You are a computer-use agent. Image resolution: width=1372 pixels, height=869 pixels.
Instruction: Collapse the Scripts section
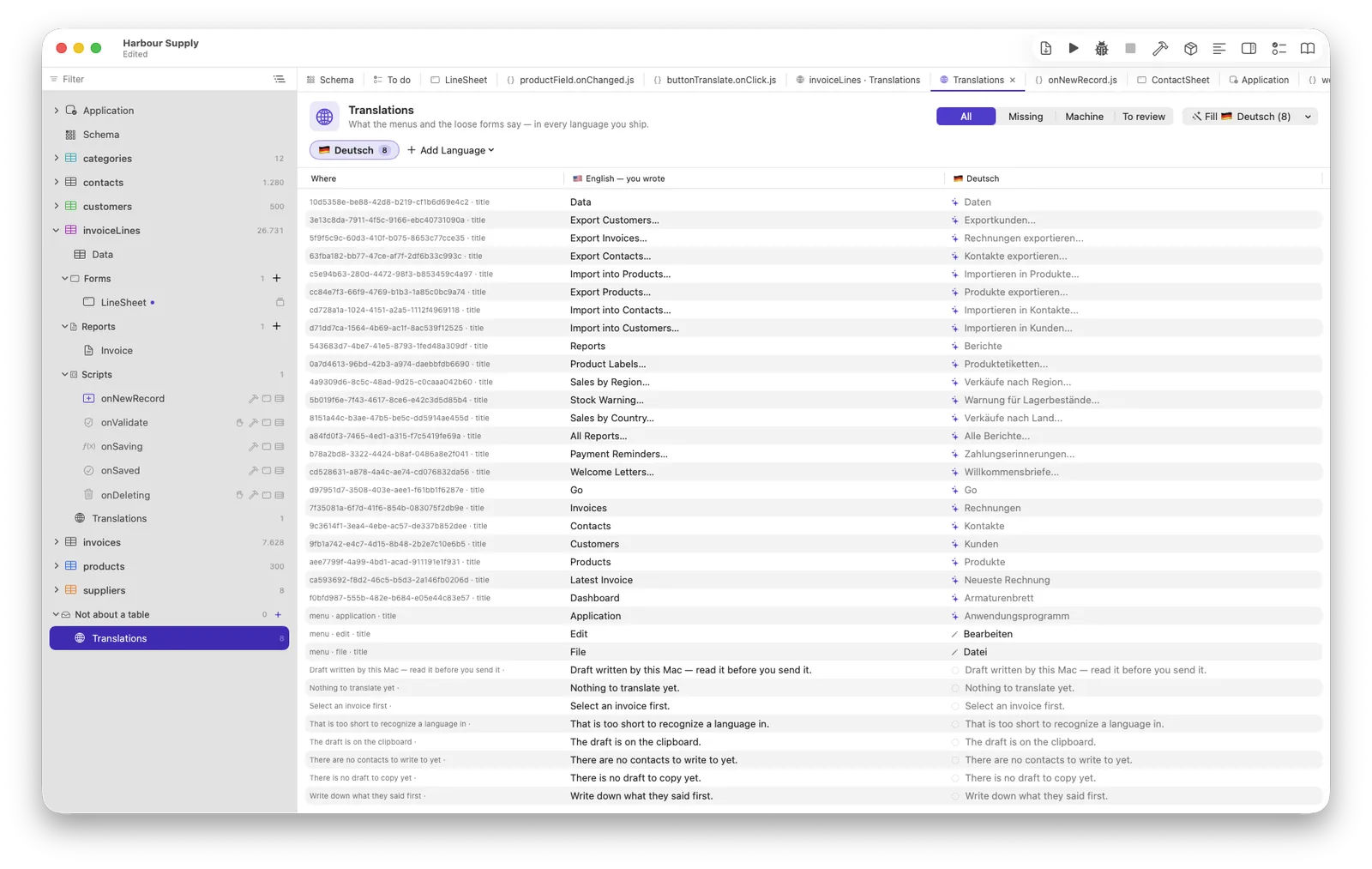(64, 374)
